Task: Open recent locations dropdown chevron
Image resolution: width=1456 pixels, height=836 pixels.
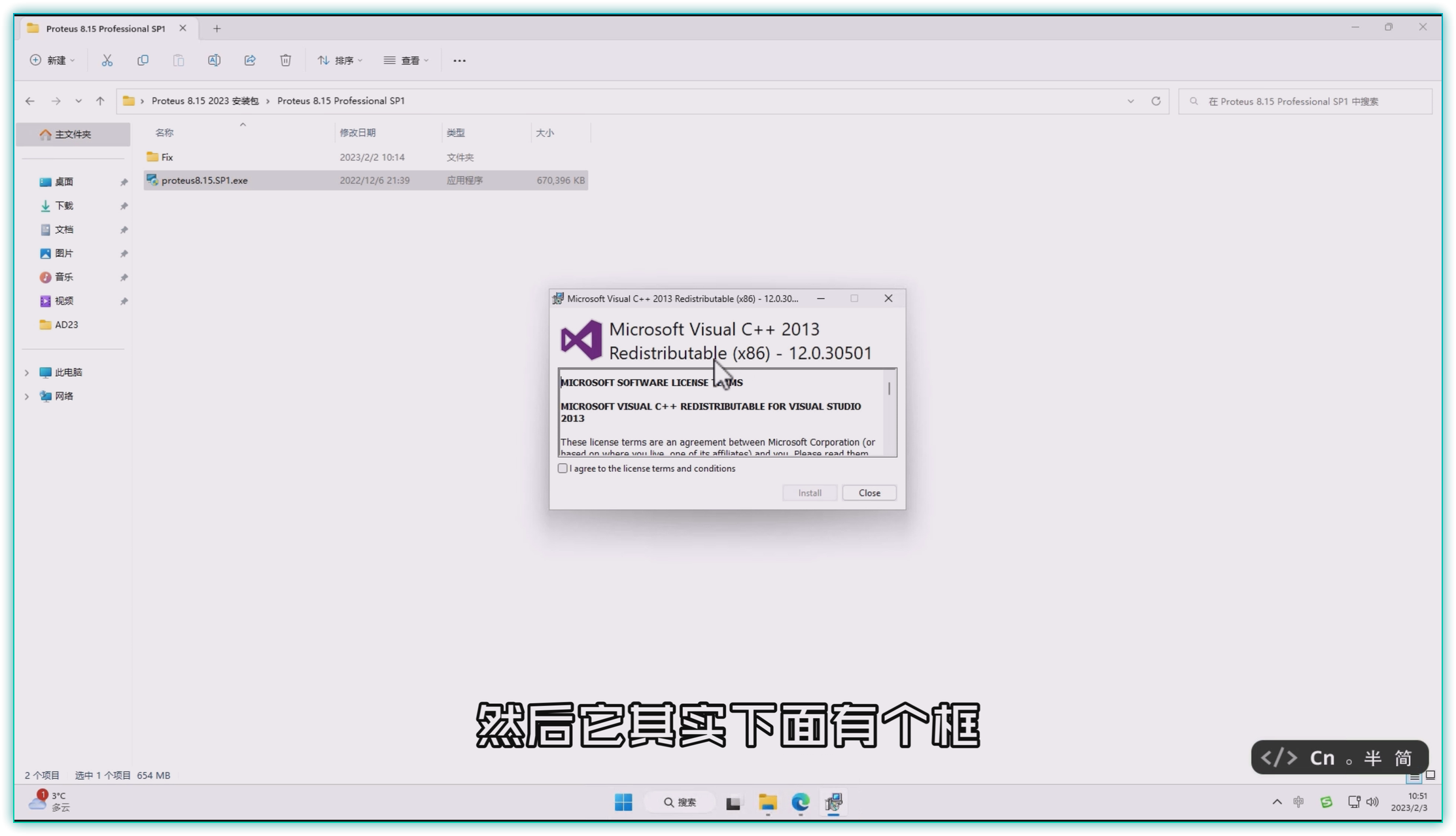Action: click(x=78, y=101)
